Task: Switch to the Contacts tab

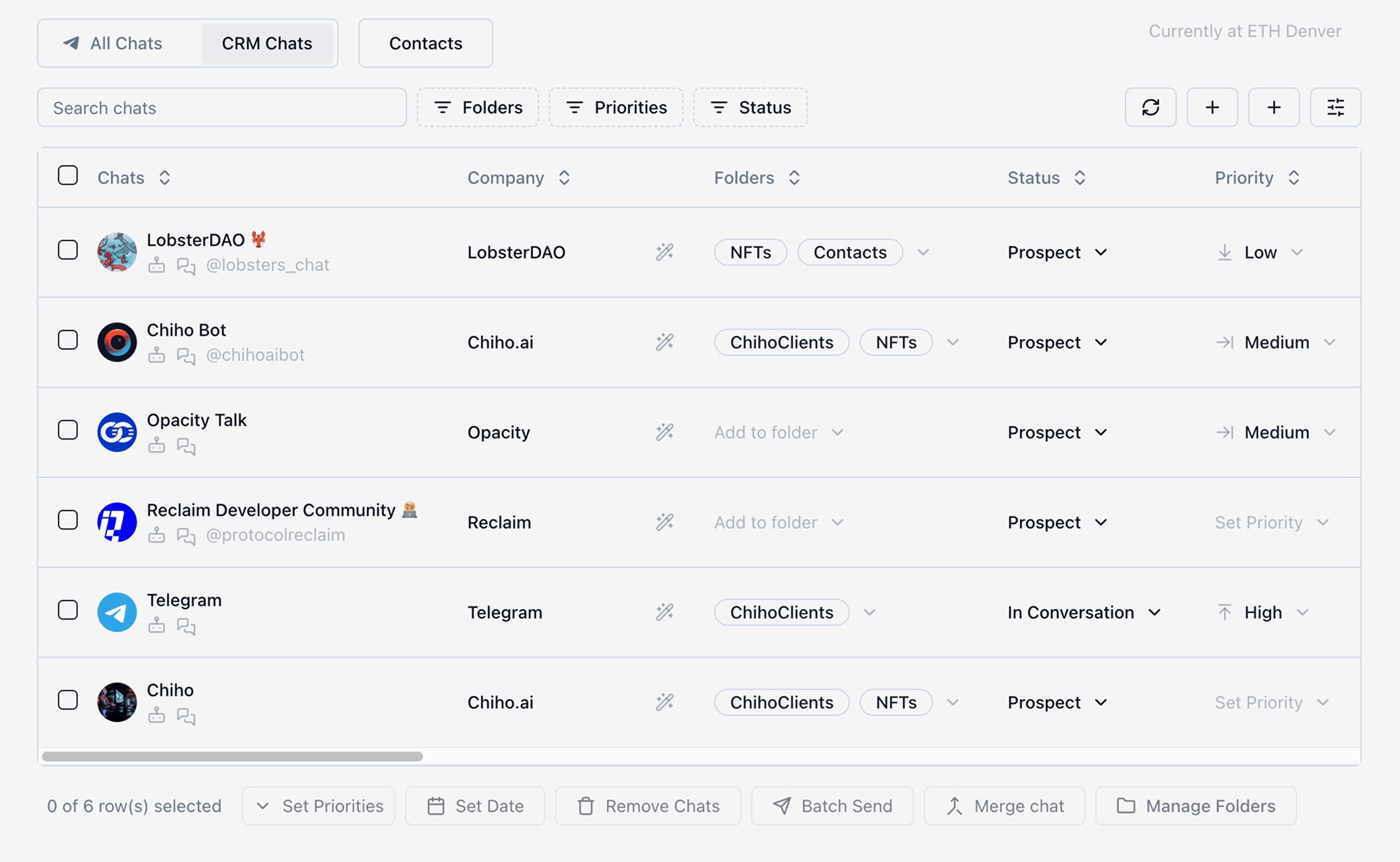Action: tap(425, 43)
